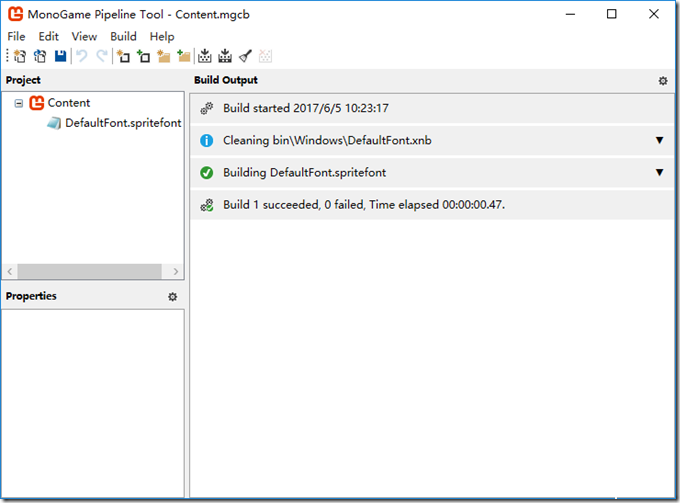This screenshot has height=503, width=680.
Task: Click the New Item toolbar icon
Action: pos(123,57)
